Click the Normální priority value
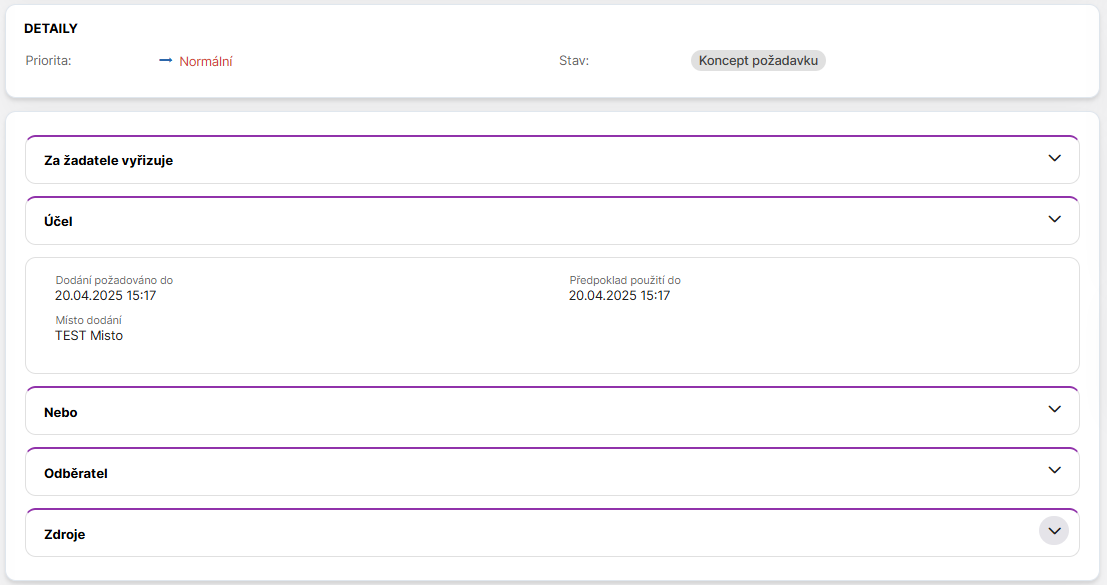 [x=206, y=61]
